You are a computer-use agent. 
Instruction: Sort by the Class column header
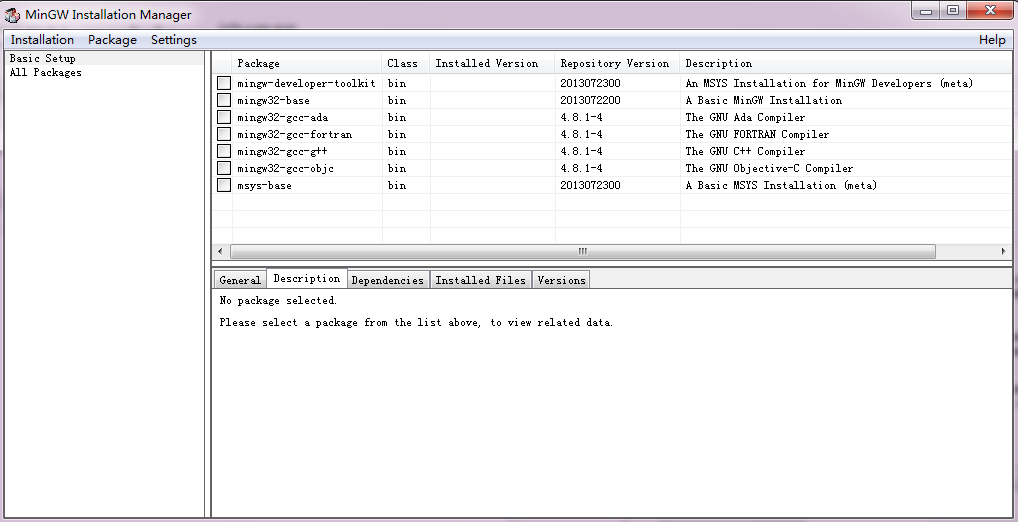click(406, 63)
